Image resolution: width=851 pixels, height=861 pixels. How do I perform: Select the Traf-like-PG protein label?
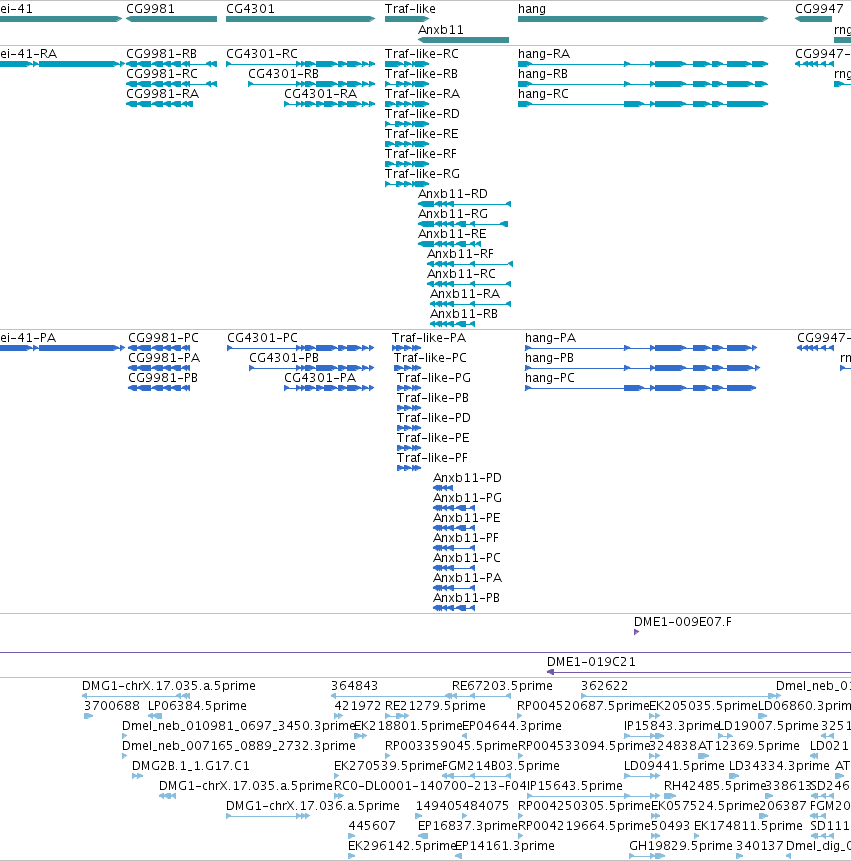click(x=434, y=378)
